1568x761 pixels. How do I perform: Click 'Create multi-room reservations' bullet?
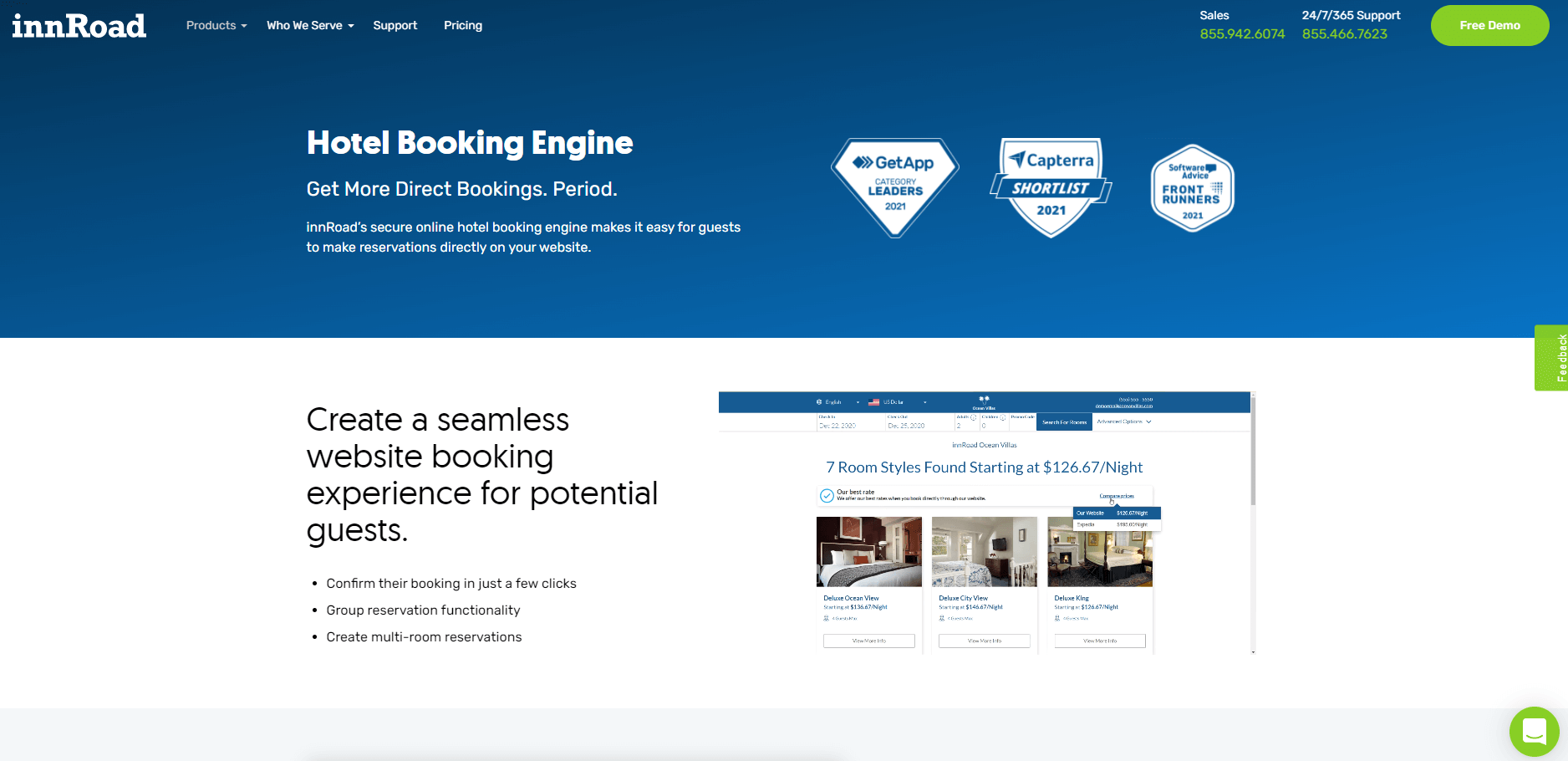[x=424, y=637]
